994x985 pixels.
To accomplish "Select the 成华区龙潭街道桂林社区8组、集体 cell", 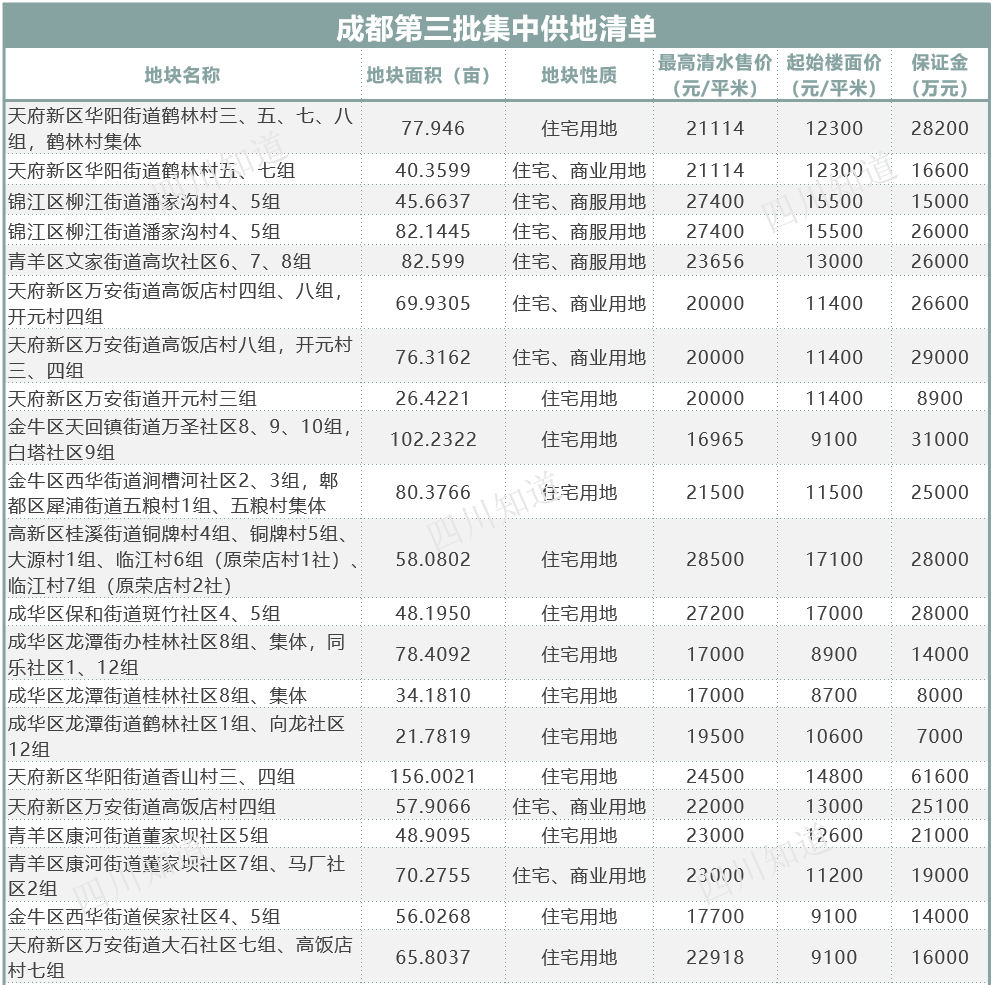I will coord(157,695).
